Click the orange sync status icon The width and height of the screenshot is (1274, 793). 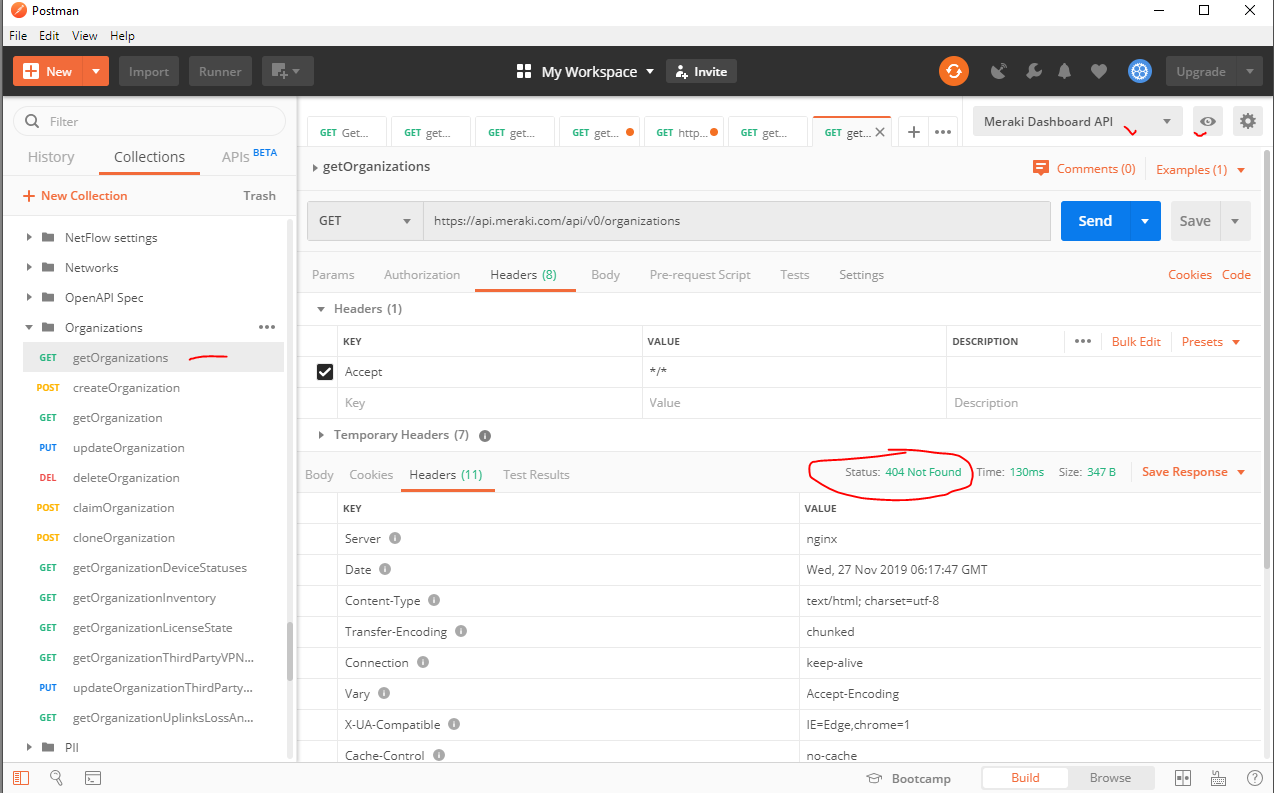[953, 71]
